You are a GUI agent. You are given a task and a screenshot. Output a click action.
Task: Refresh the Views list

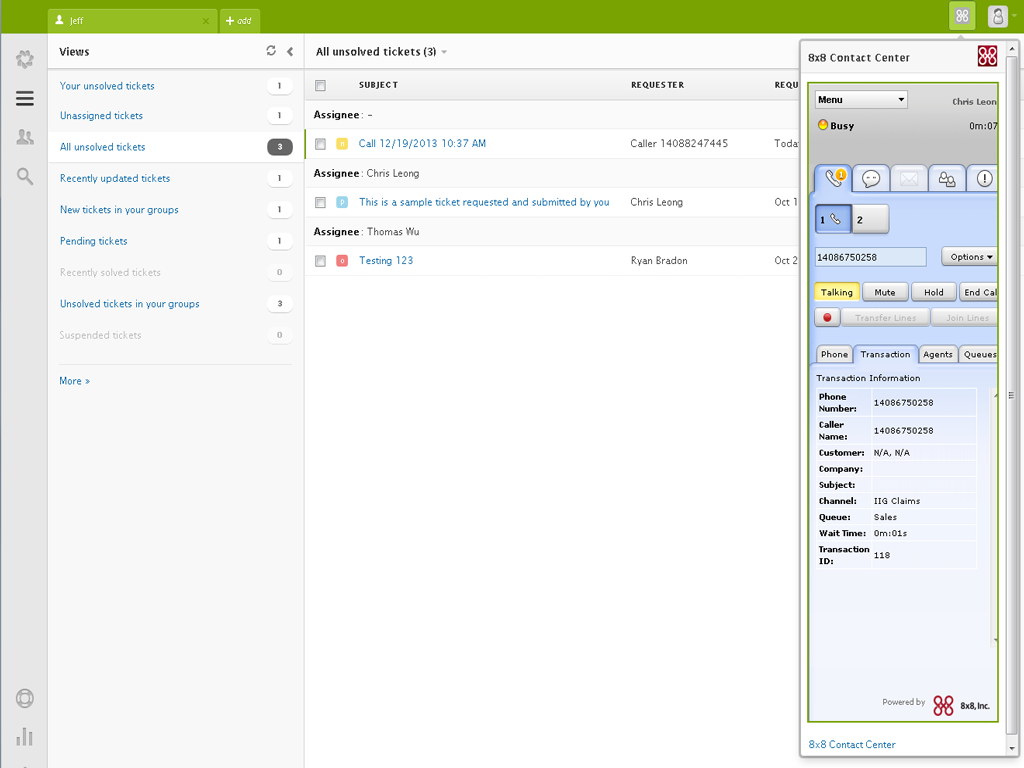click(269, 51)
